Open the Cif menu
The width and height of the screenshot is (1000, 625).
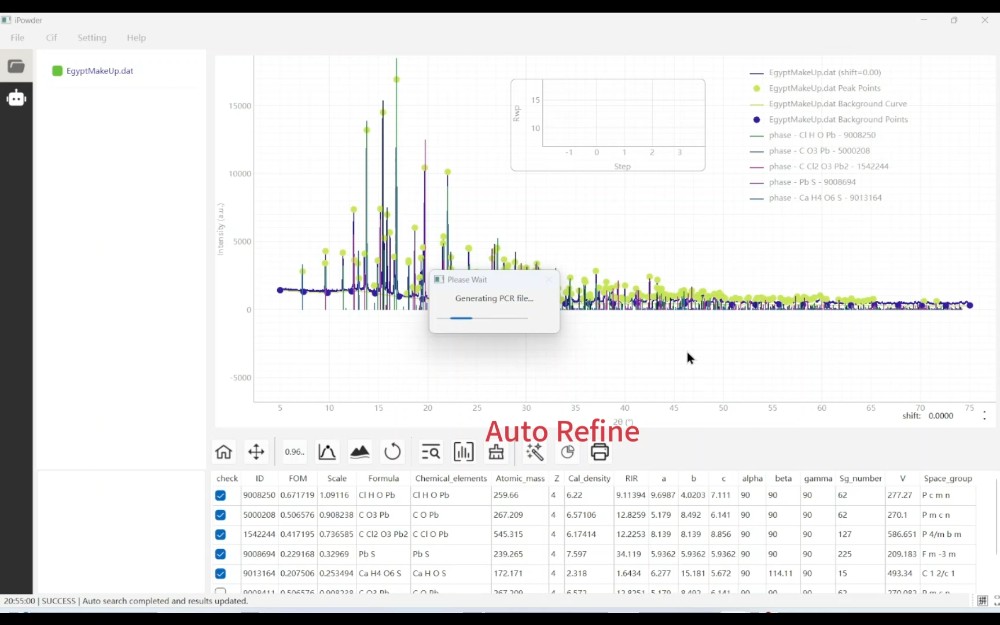(52, 38)
